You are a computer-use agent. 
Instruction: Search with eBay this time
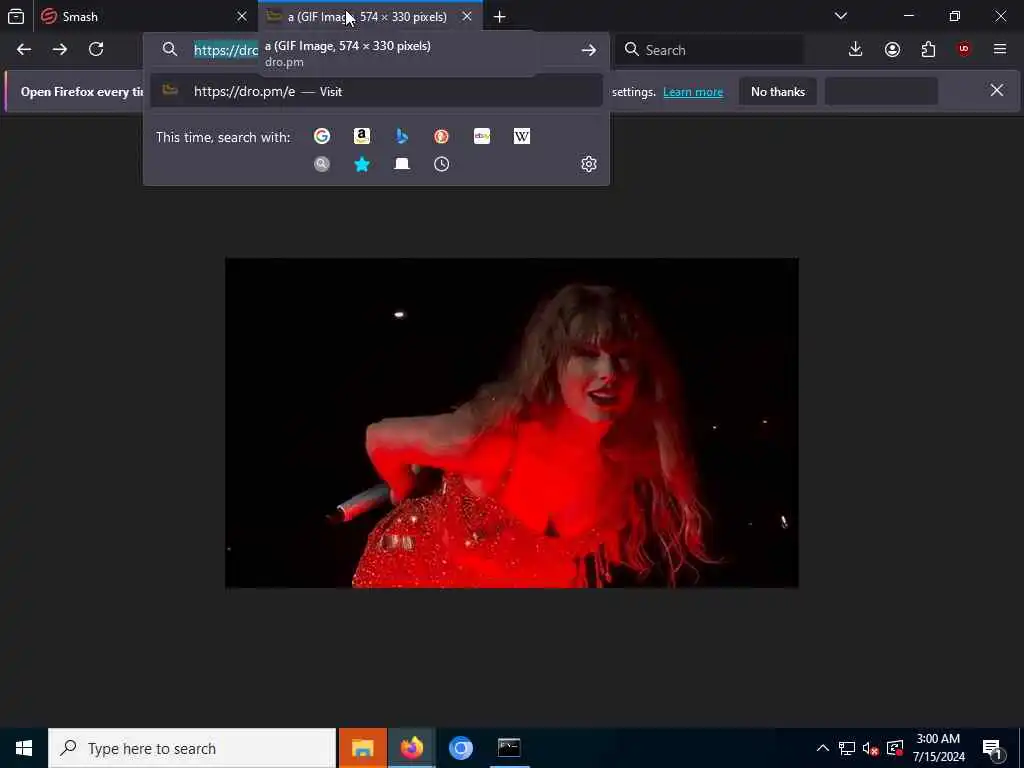[482, 136]
